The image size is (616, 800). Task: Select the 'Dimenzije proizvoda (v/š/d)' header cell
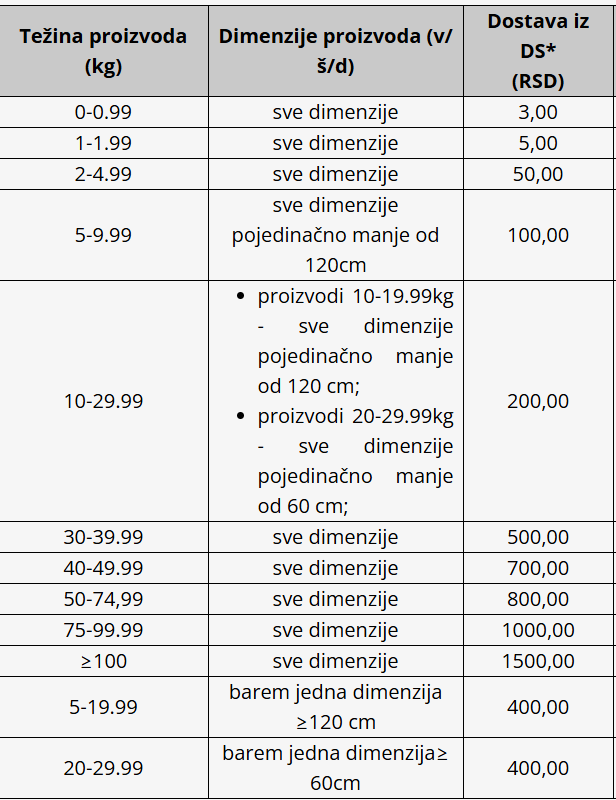point(335,50)
